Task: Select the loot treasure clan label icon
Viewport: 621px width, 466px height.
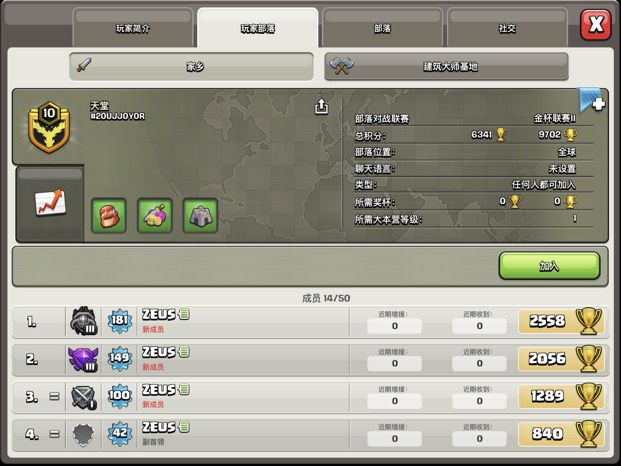Action: [x=155, y=215]
